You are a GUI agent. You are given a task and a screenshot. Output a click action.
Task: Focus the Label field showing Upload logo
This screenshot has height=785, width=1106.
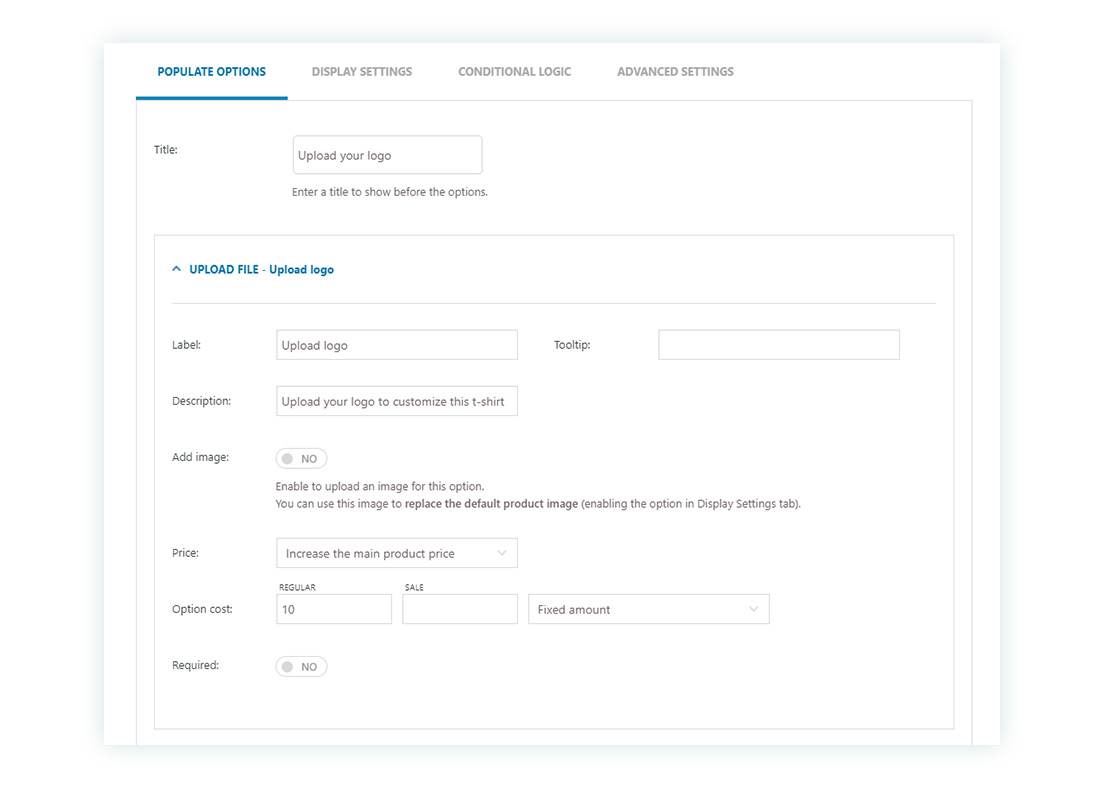coord(396,344)
